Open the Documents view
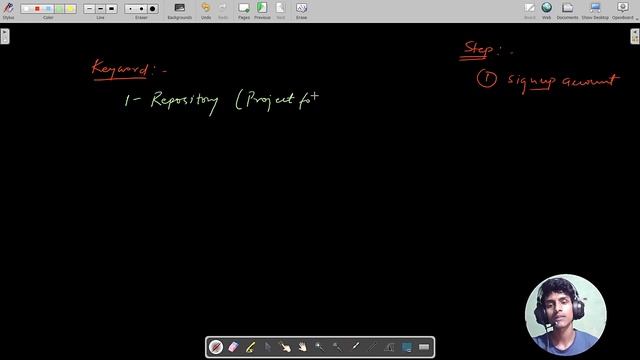Image resolution: width=640 pixels, height=360 pixels. [567, 10]
